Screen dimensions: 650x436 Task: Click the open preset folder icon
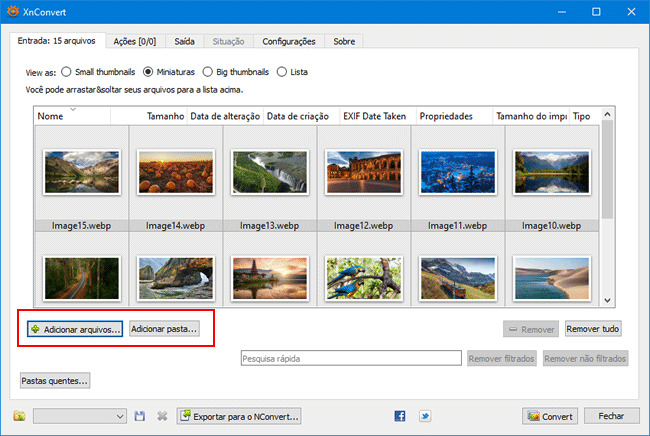tap(19, 416)
